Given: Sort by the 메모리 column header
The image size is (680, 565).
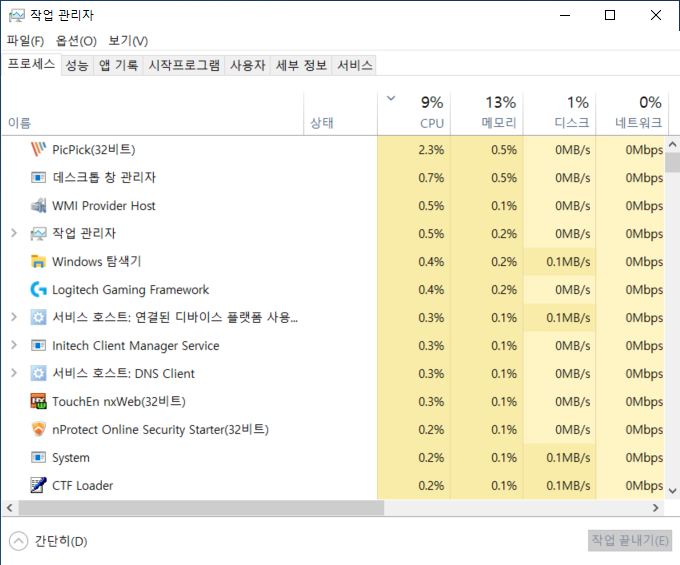Looking at the screenshot, I should click(x=487, y=114).
